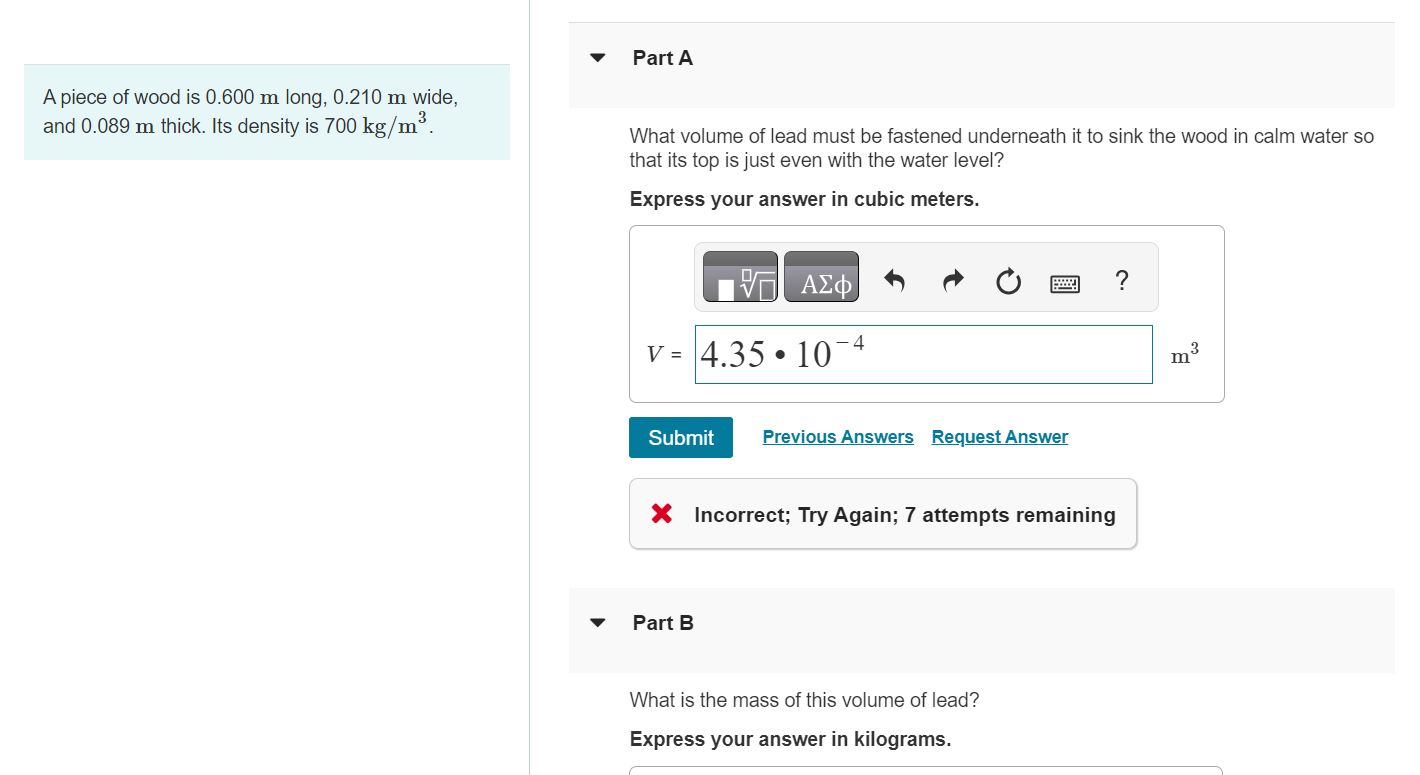Click the Part B answer box
The width and height of the screenshot is (1420, 775).
click(x=925, y=772)
